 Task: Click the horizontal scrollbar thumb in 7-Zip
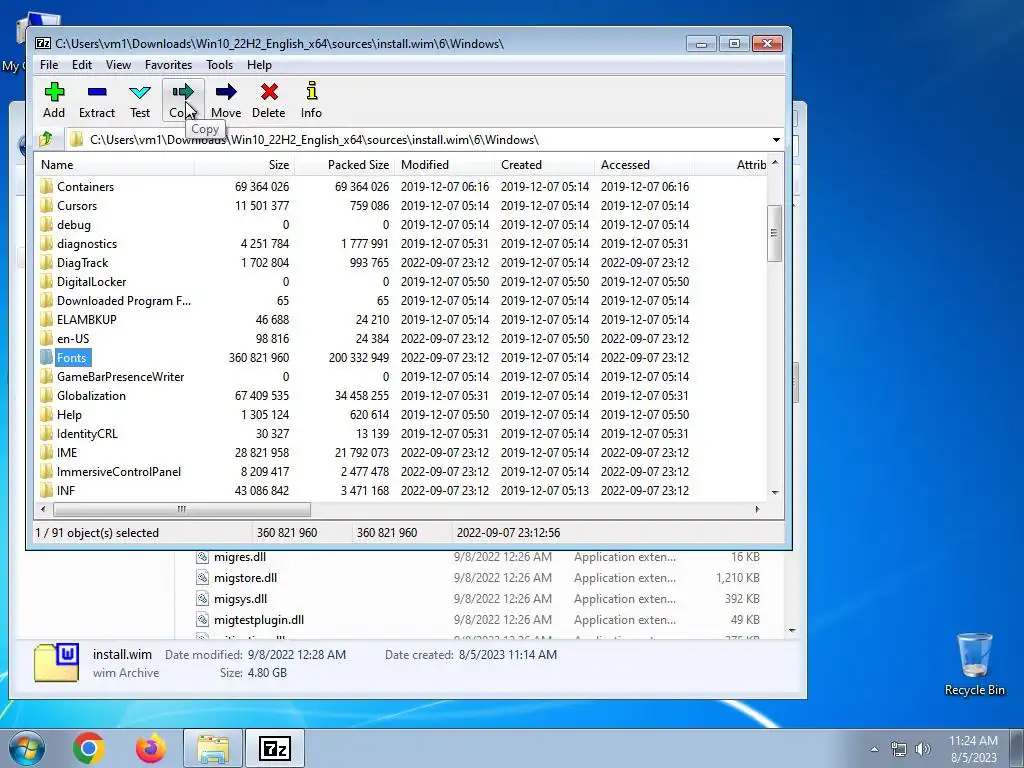coord(182,509)
